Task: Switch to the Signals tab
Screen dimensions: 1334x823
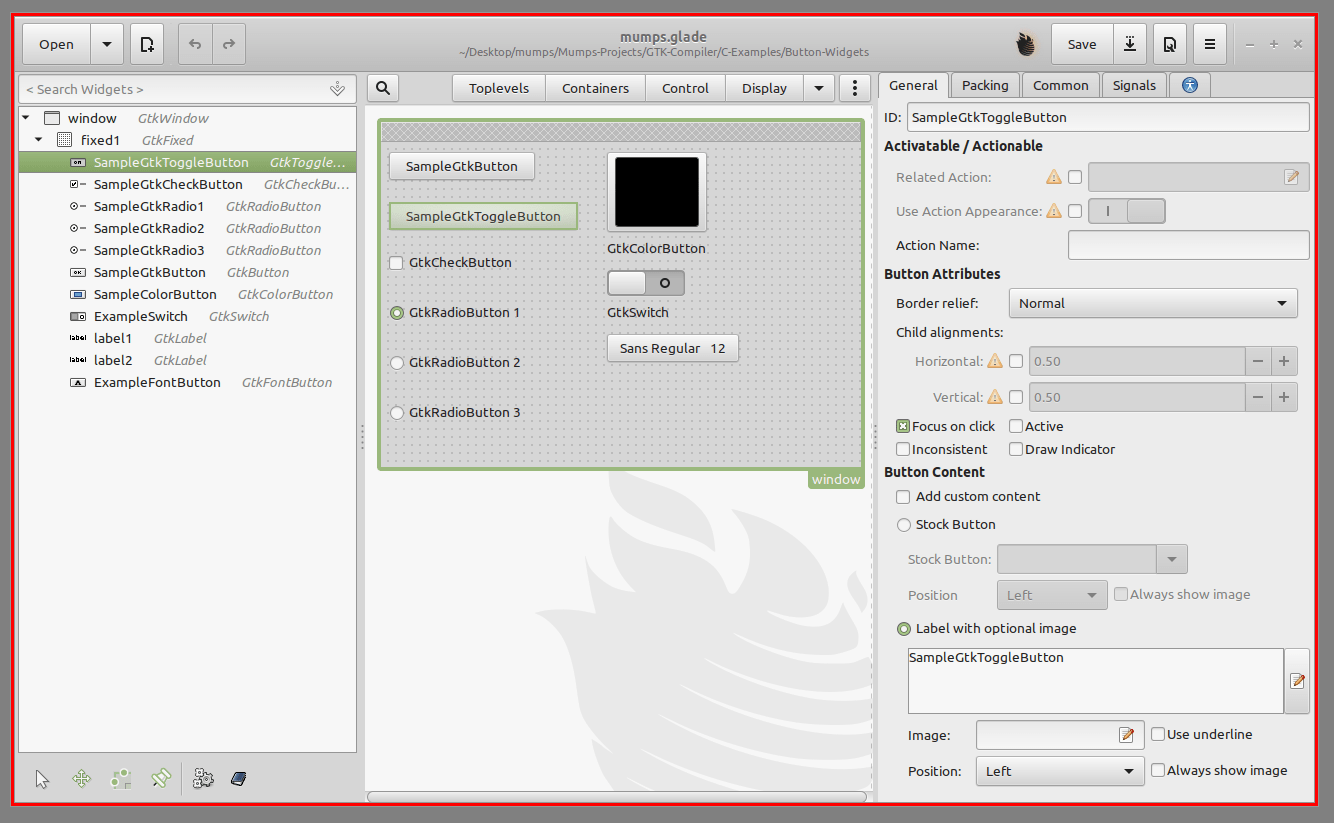Action: click(x=1134, y=85)
